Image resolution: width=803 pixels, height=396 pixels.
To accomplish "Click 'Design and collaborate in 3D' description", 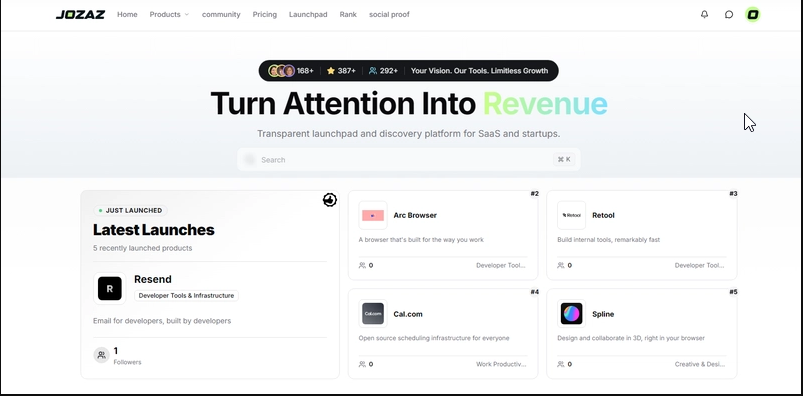I will click(631, 338).
